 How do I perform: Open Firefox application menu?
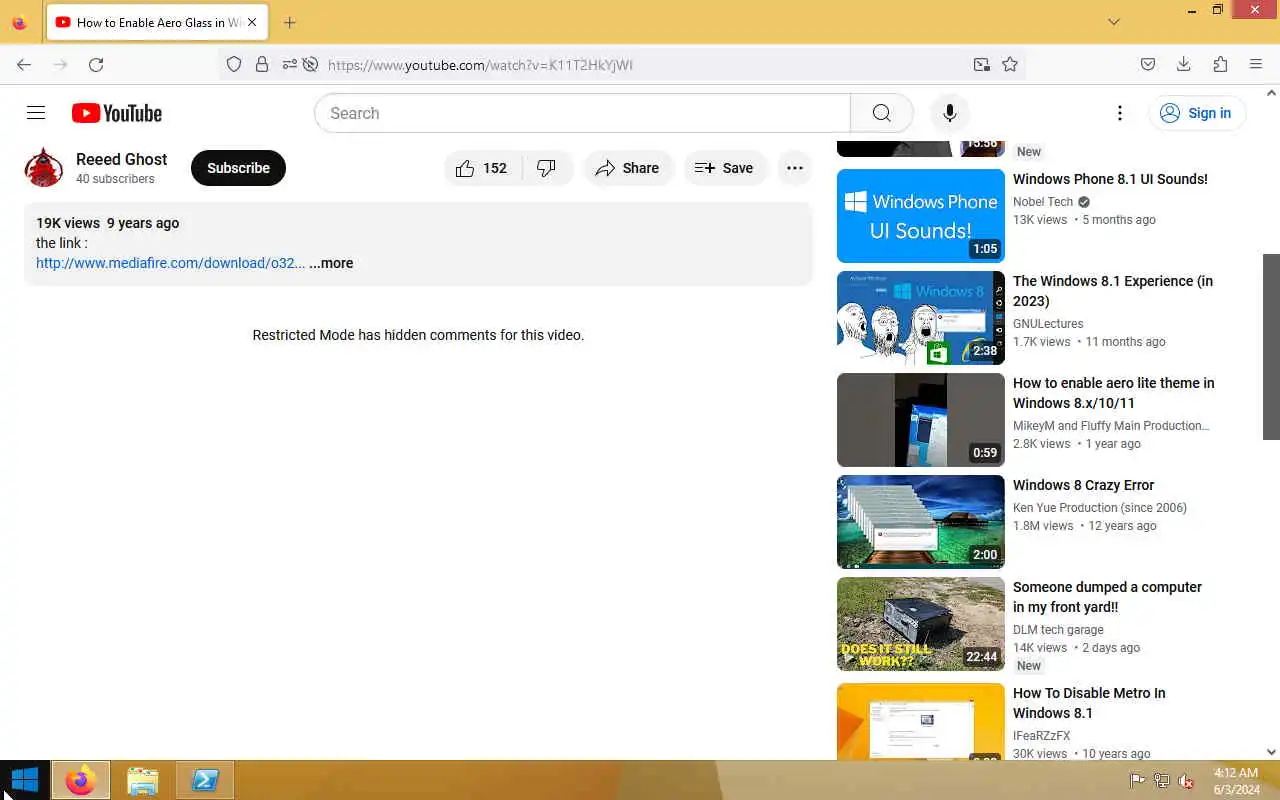[x=1256, y=64]
